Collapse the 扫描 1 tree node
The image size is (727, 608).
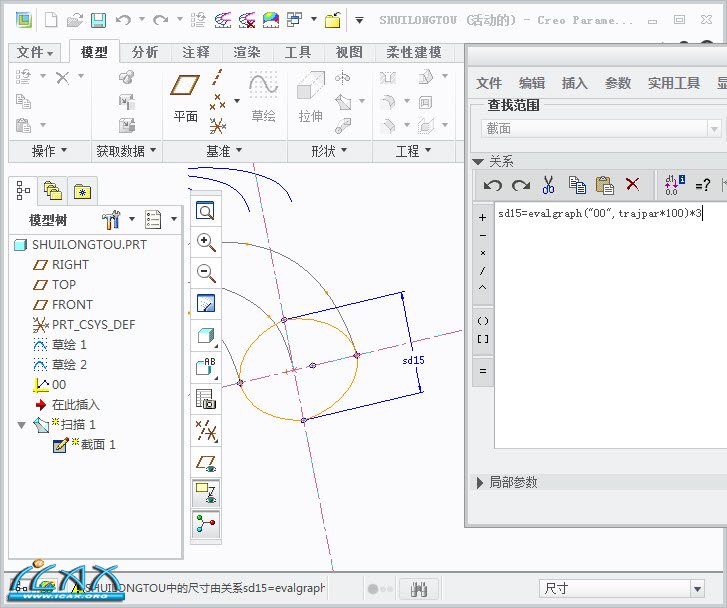22,425
